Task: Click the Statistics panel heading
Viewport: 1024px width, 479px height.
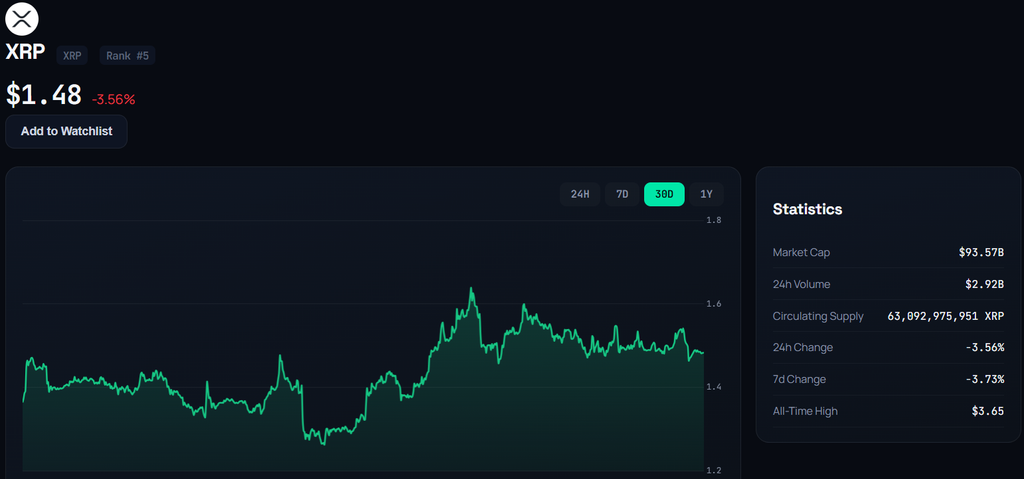Action: (807, 209)
